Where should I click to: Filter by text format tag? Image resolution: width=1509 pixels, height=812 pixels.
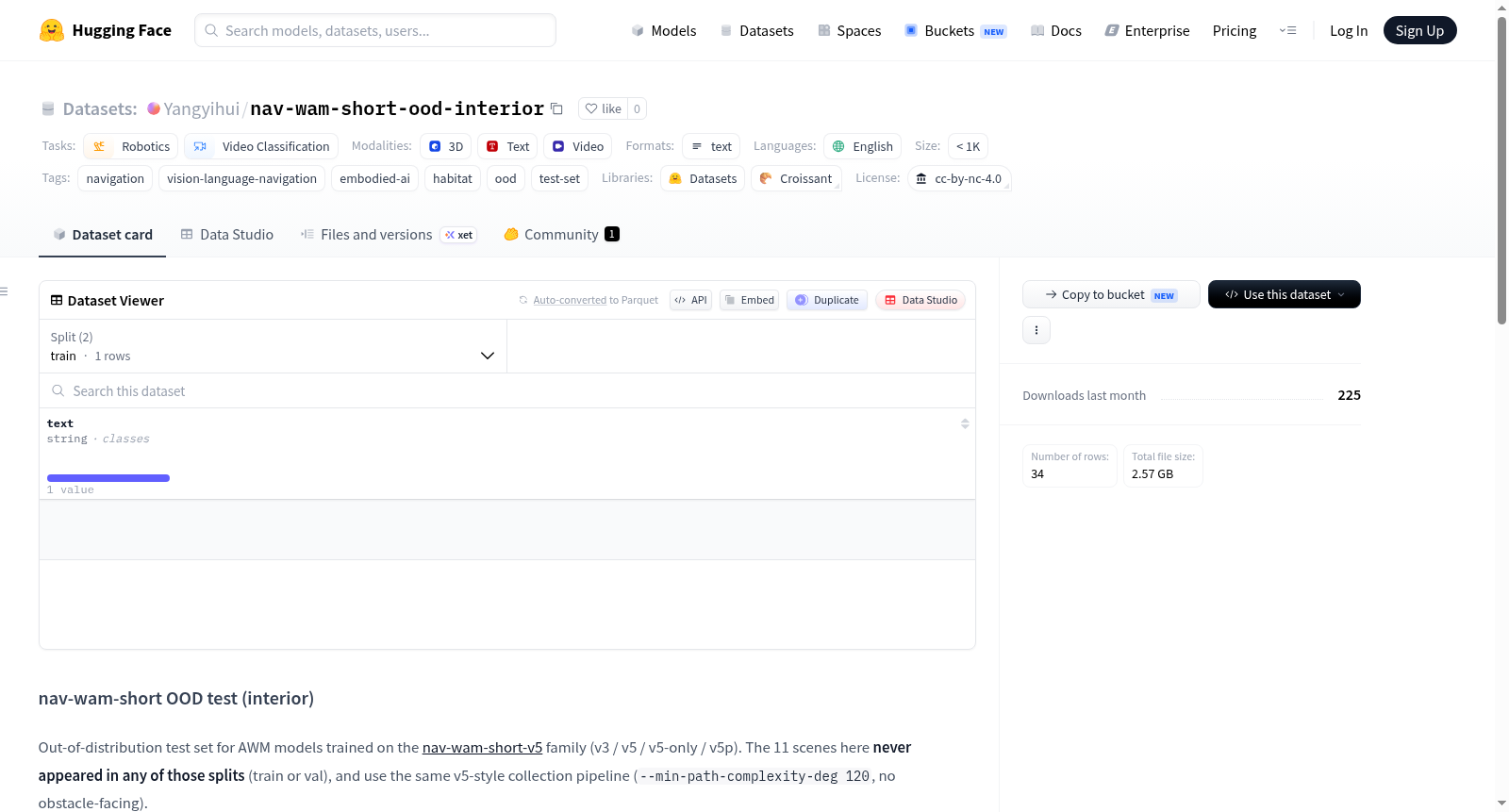711,146
